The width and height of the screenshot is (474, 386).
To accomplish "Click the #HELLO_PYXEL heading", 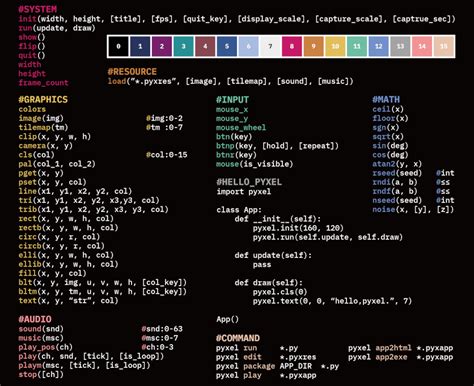I will [x=249, y=182].
